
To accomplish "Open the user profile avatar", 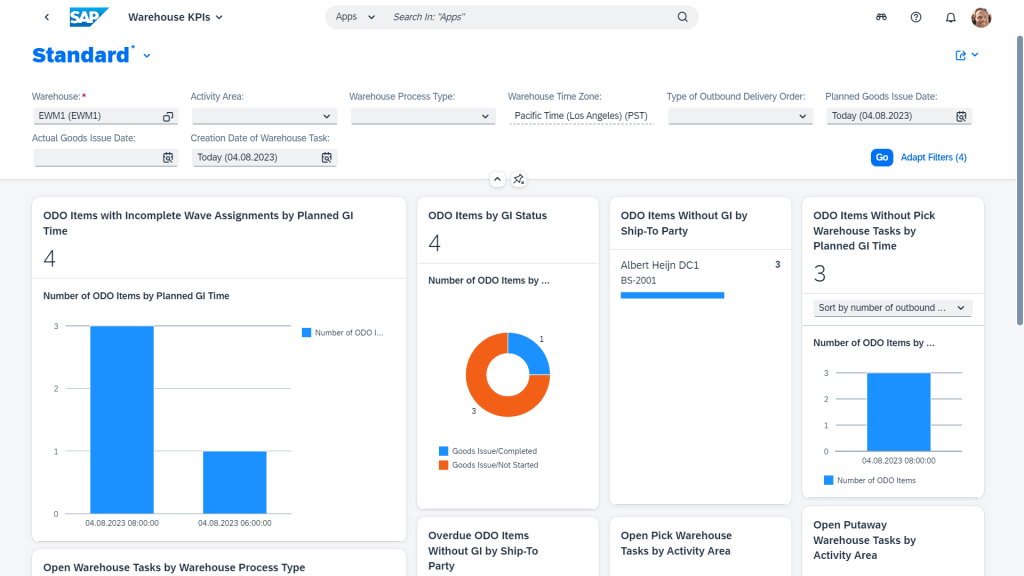I will click(x=981, y=18).
